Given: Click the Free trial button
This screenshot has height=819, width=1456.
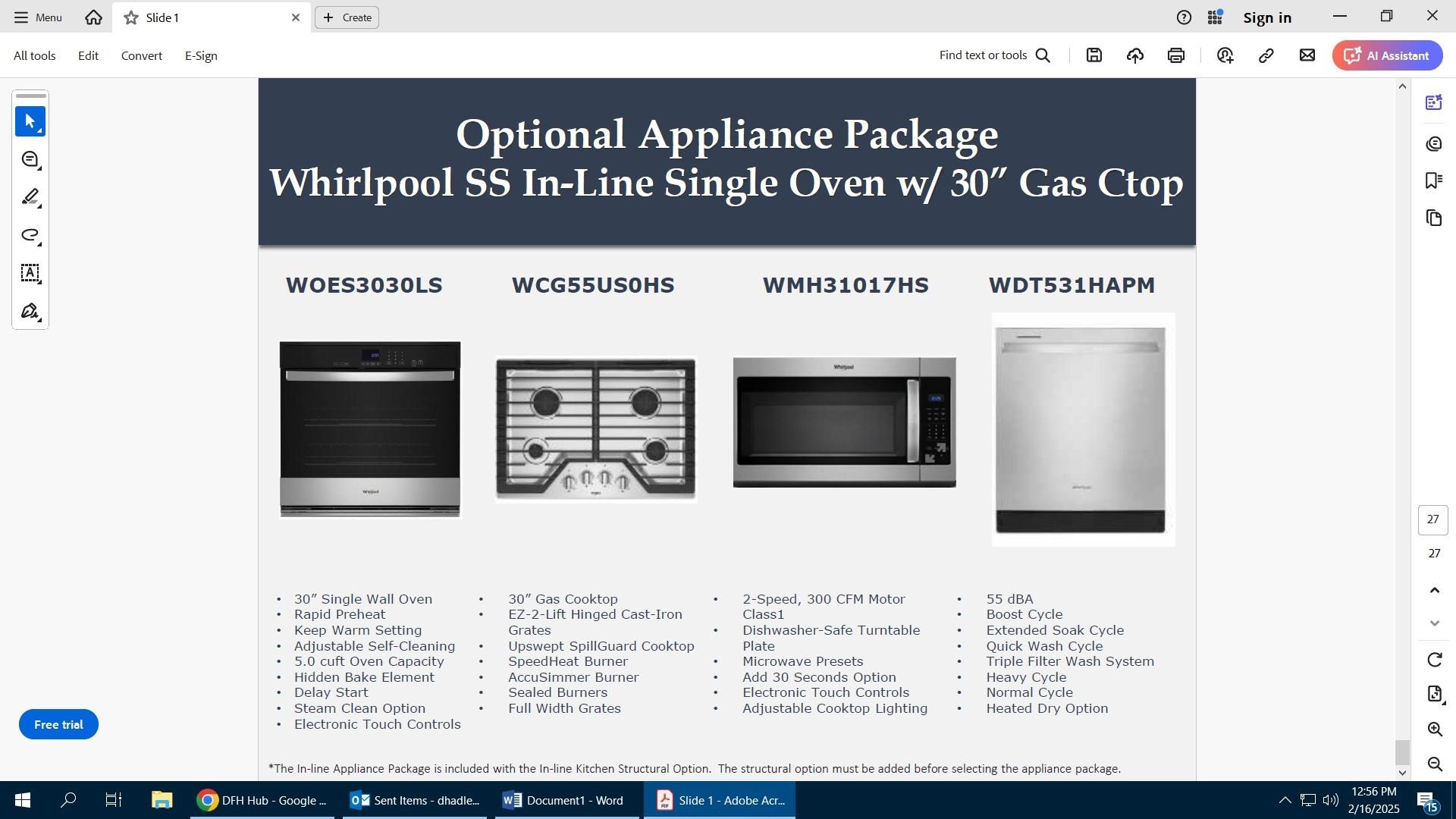Looking at the screenshot, I should [x=58, y=724].
